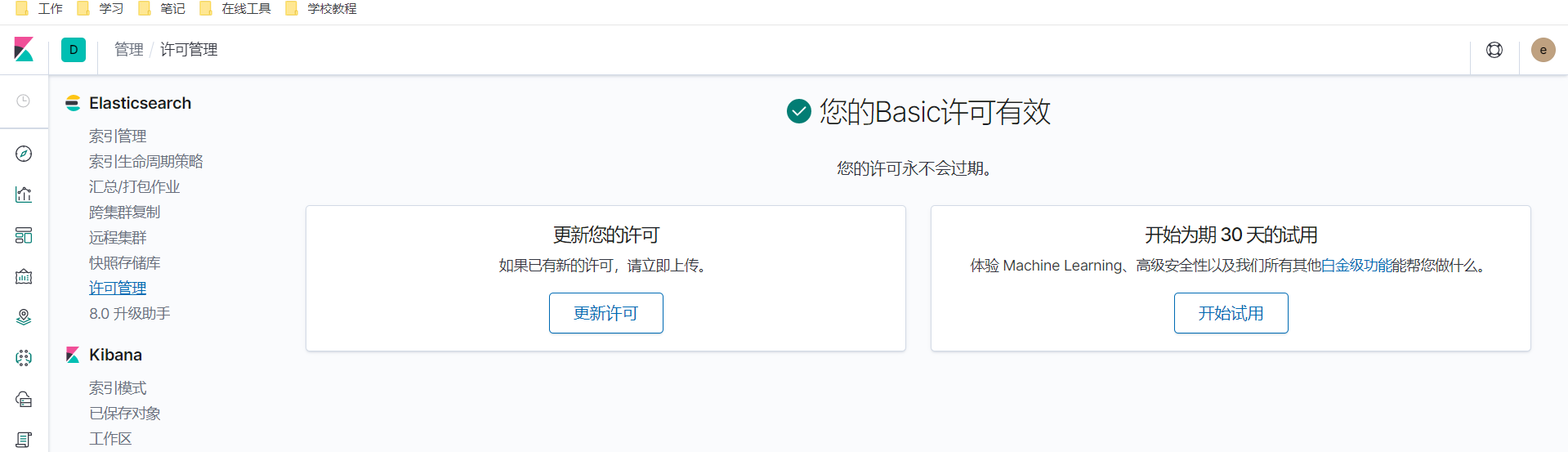Go to 工作区 menu item
The height and width of the screenshot is (452, 1568).
pyautogui.click(x=110, y=438)
